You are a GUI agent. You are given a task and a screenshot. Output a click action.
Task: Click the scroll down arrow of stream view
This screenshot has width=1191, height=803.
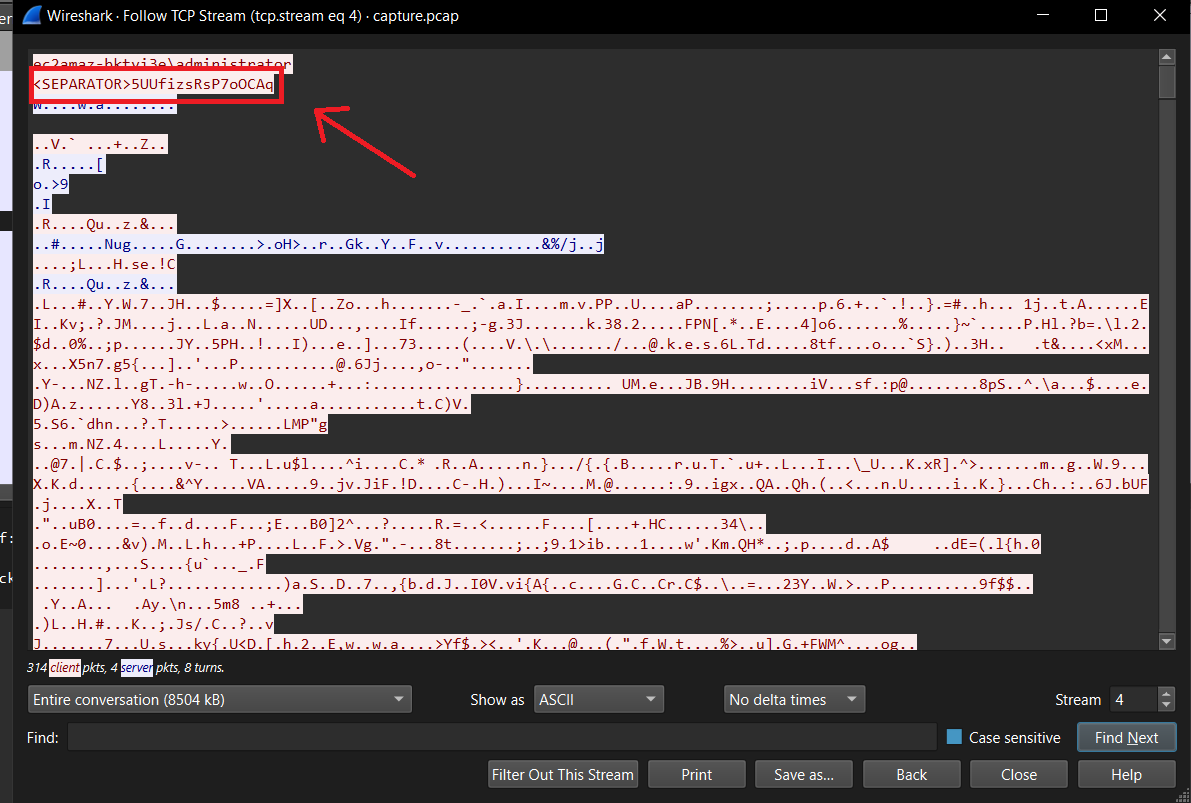(1166, 641)
